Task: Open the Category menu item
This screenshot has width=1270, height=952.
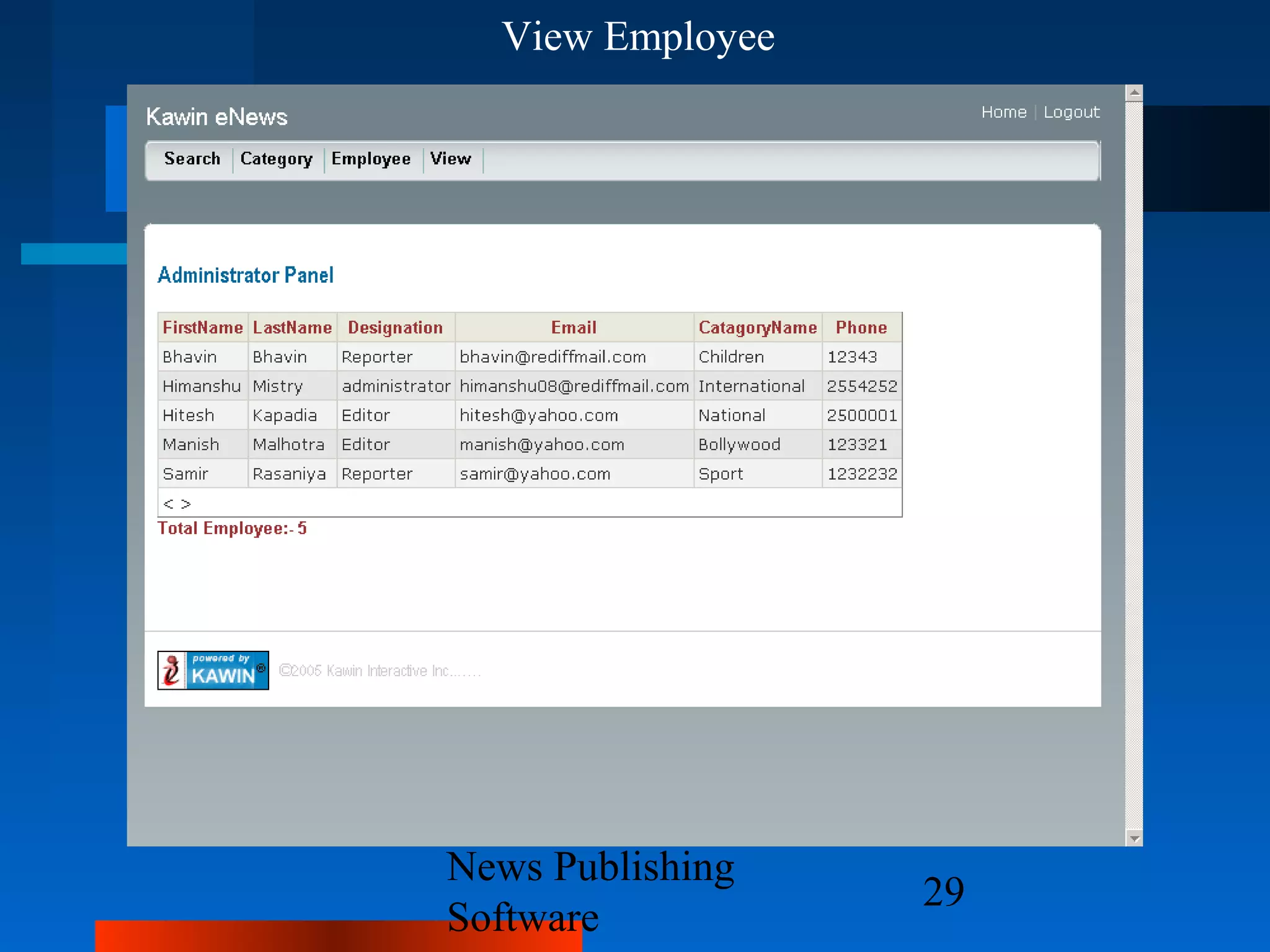Action: [277, 159]
